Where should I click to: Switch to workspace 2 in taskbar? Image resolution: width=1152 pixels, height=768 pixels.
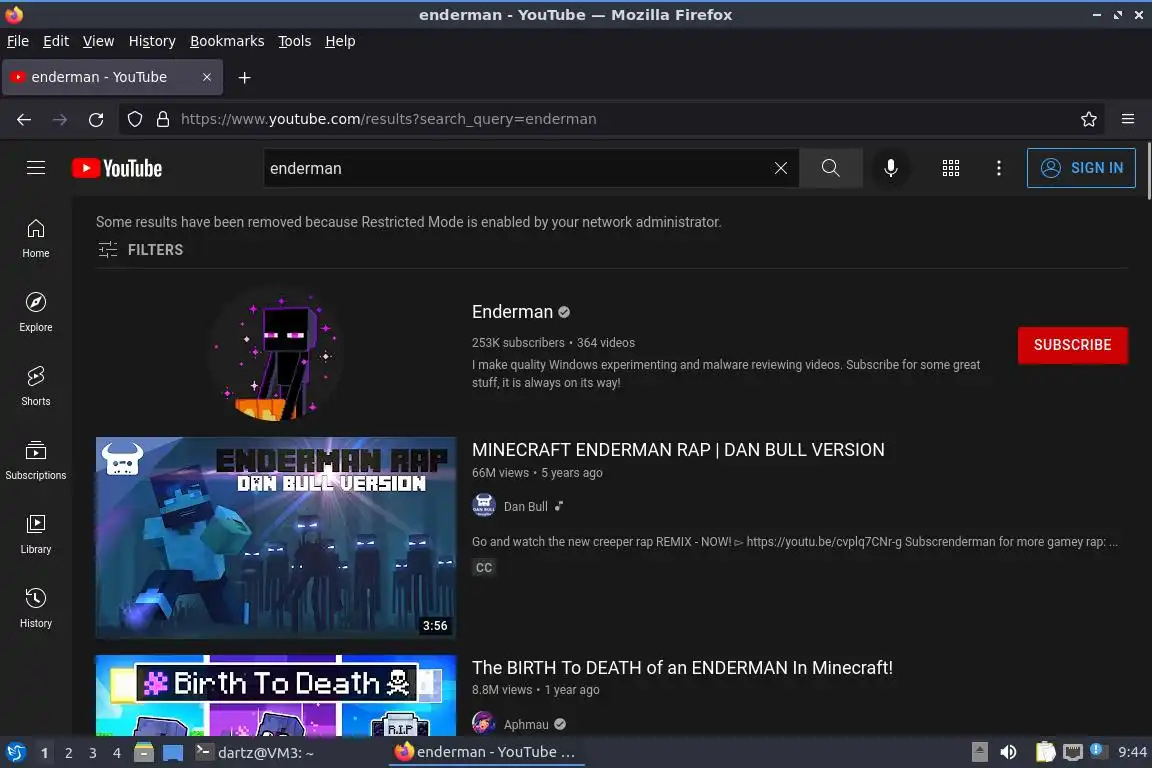pos(68,753)
